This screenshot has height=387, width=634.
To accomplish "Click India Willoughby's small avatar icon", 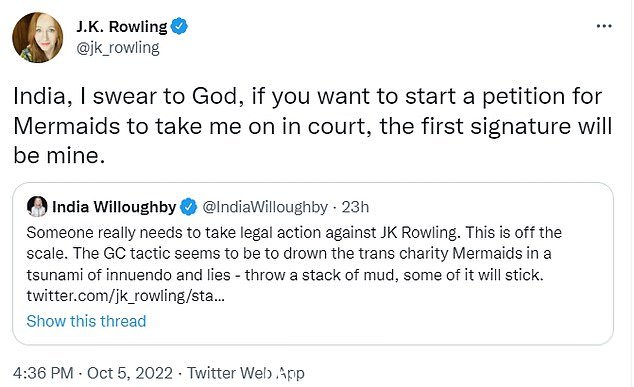I will [x=37, y=207].
